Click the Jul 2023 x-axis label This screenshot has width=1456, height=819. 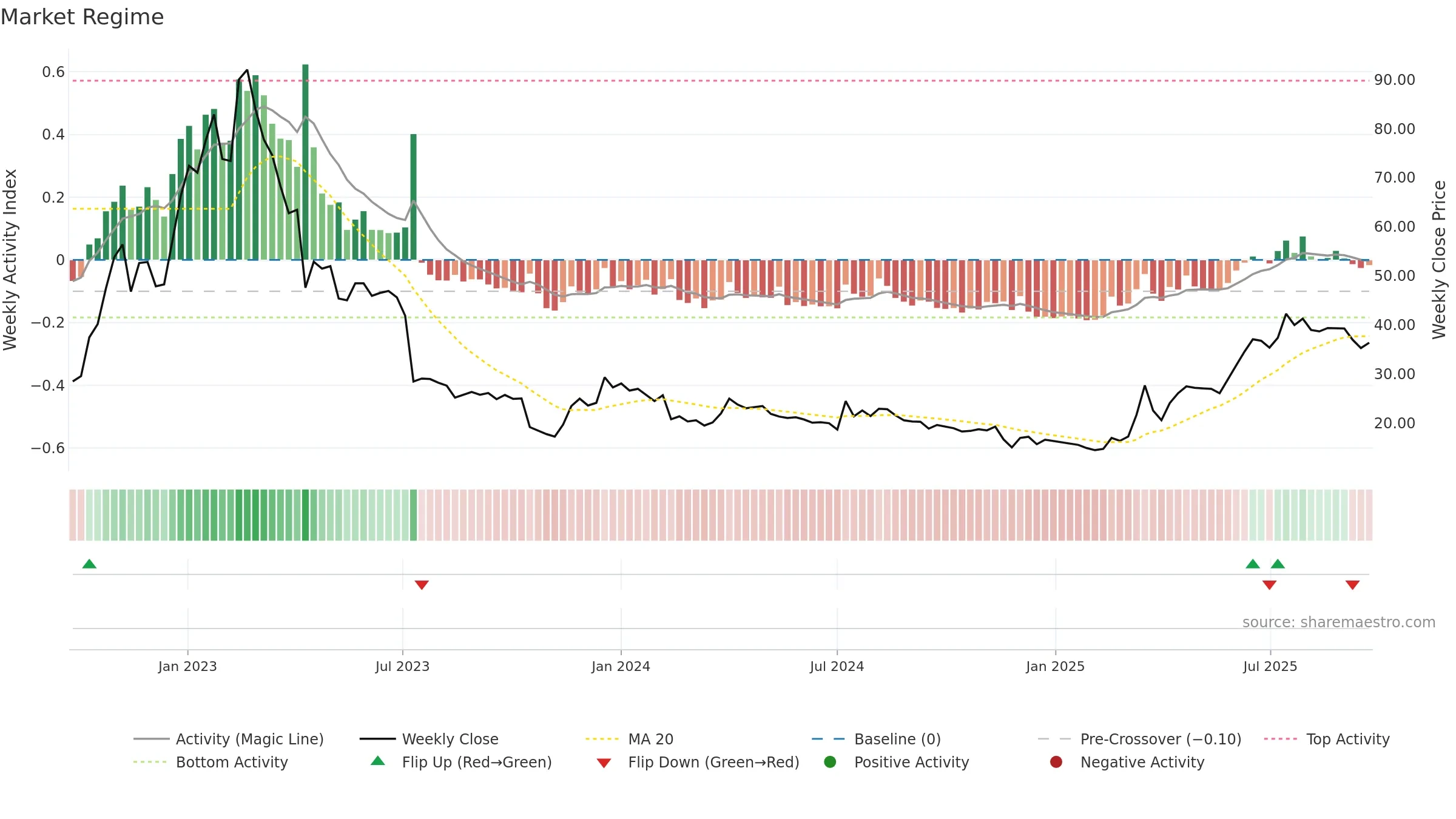(402, 666)
